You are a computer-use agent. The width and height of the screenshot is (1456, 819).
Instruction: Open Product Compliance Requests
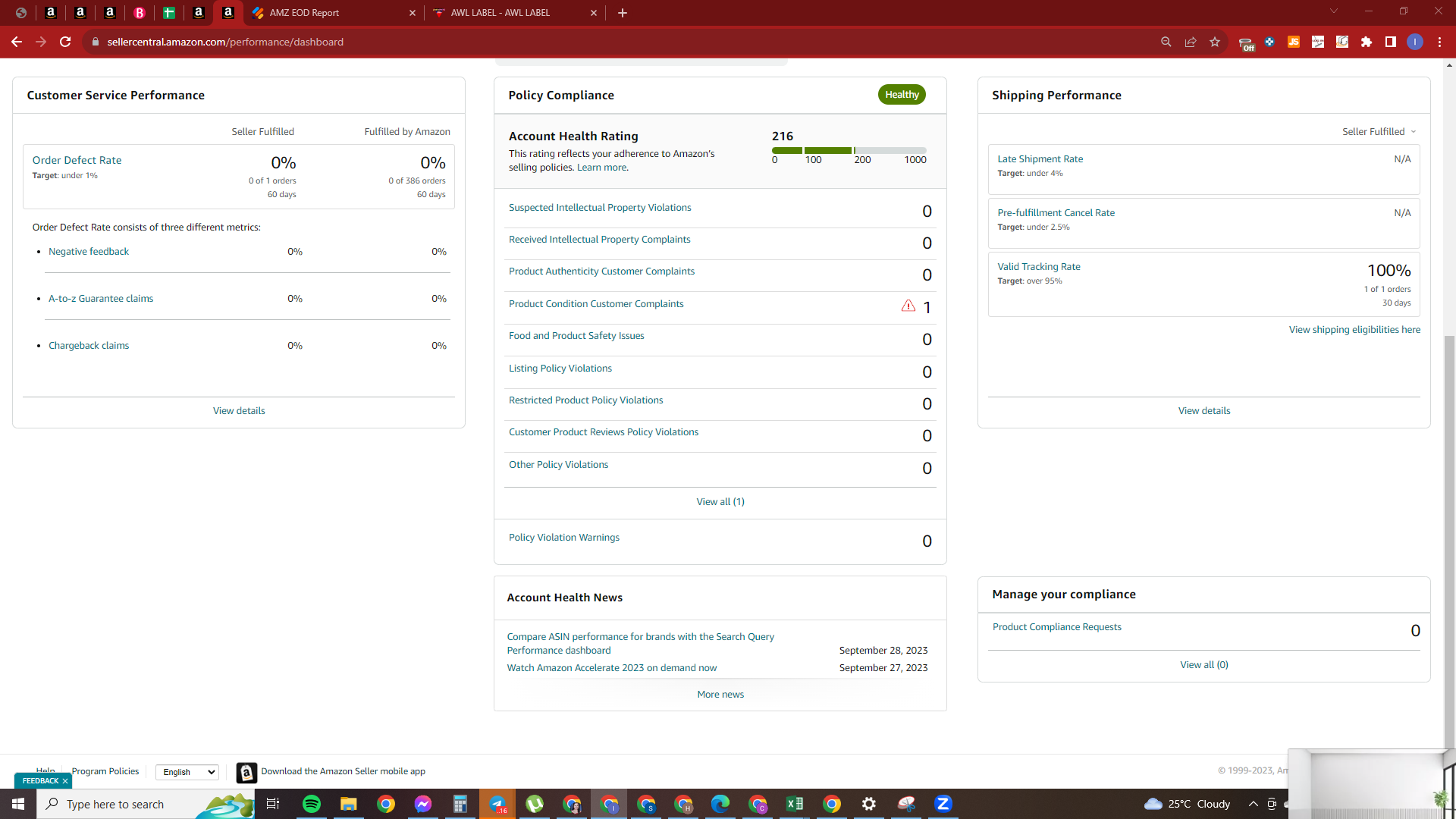coord(1056,627)
